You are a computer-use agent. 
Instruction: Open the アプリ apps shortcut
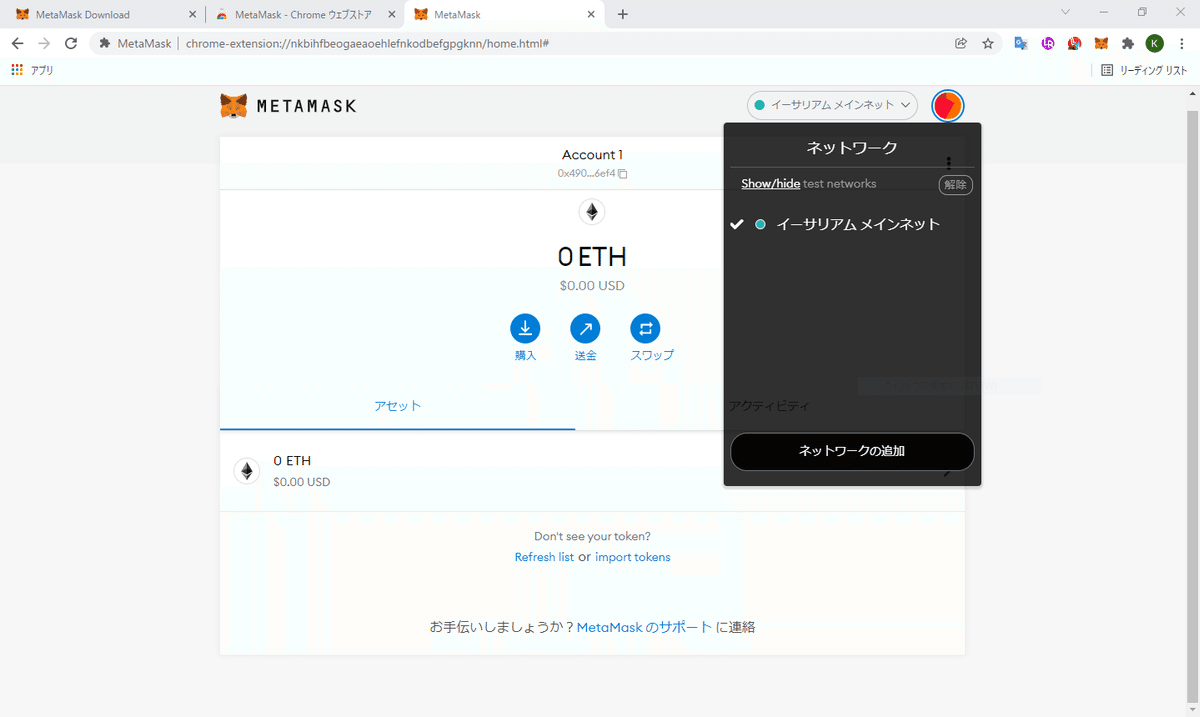tap(32, 70)
